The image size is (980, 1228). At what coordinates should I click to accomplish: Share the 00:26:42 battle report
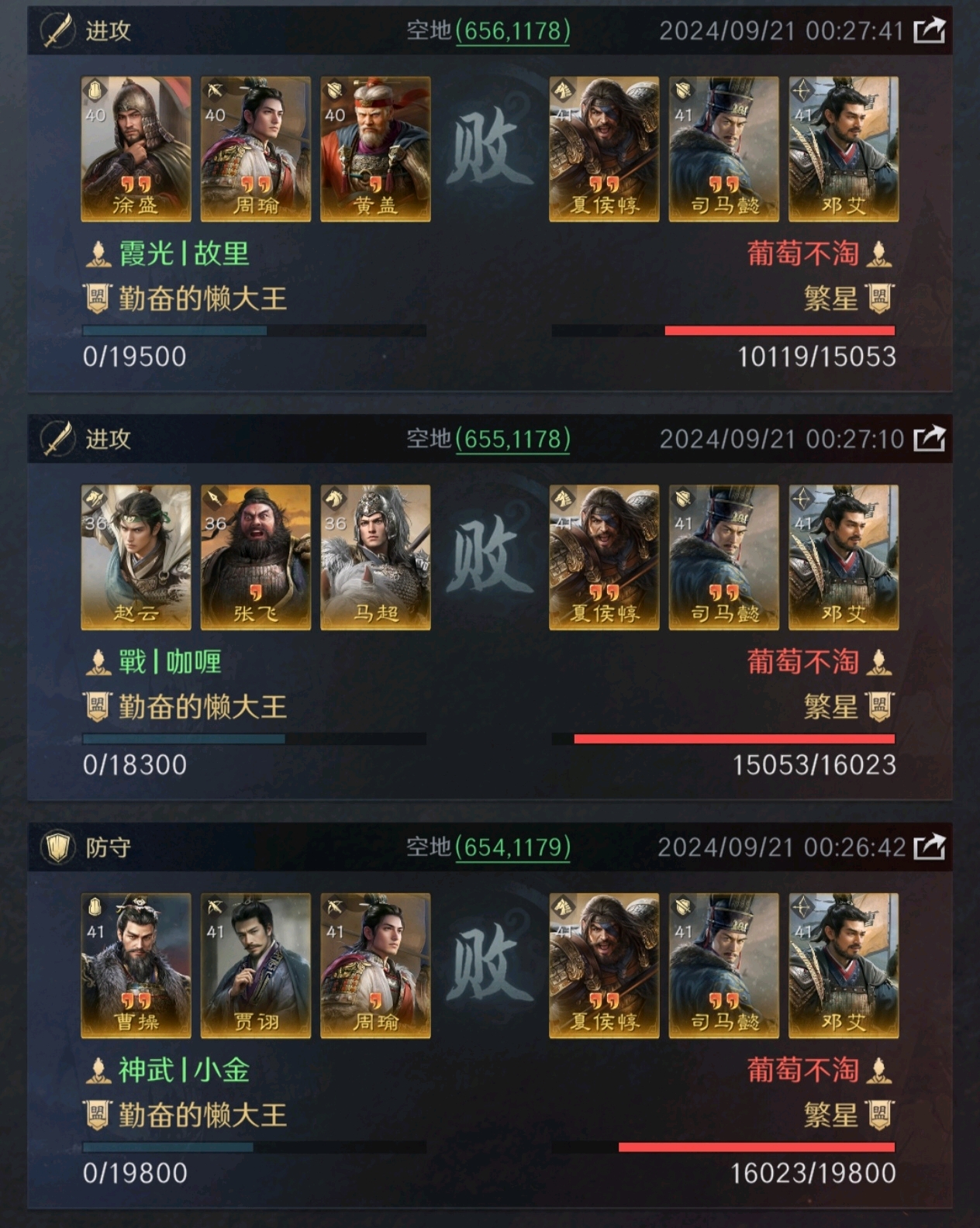click(930, 847)
